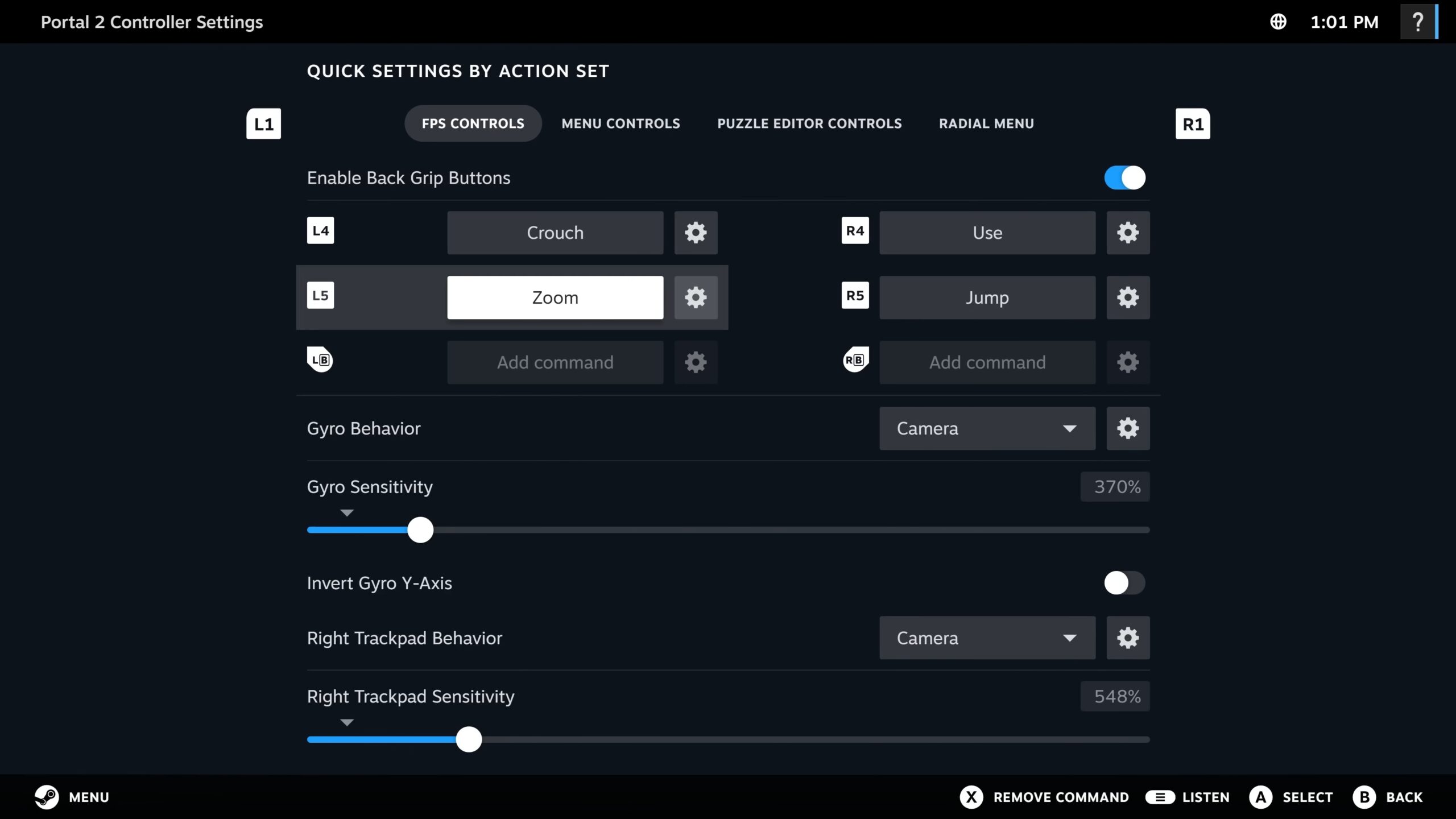Click the Crouch binding button
Viewport: 1456px width, 819px height.
tap(555, 233)
